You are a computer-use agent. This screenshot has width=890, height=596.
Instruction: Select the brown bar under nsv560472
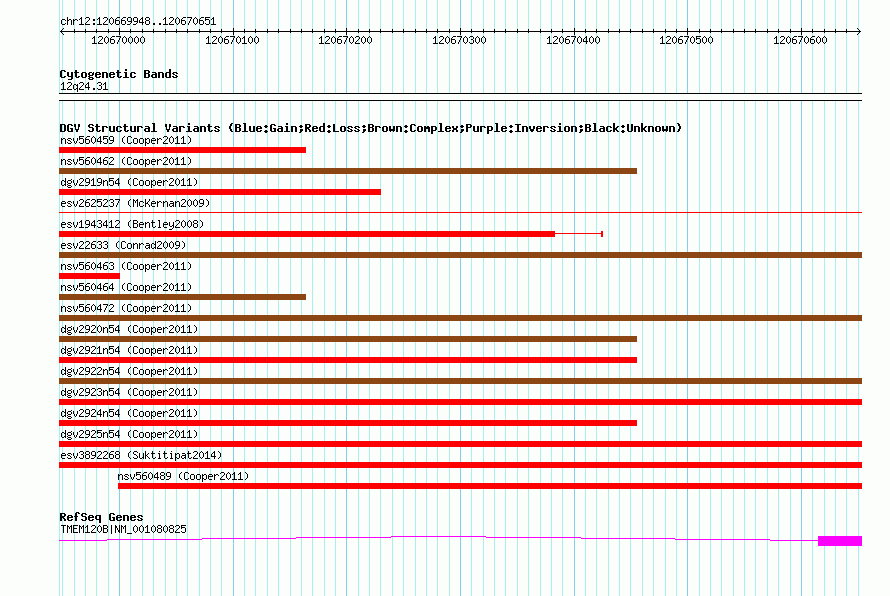(x=460, y=318)
